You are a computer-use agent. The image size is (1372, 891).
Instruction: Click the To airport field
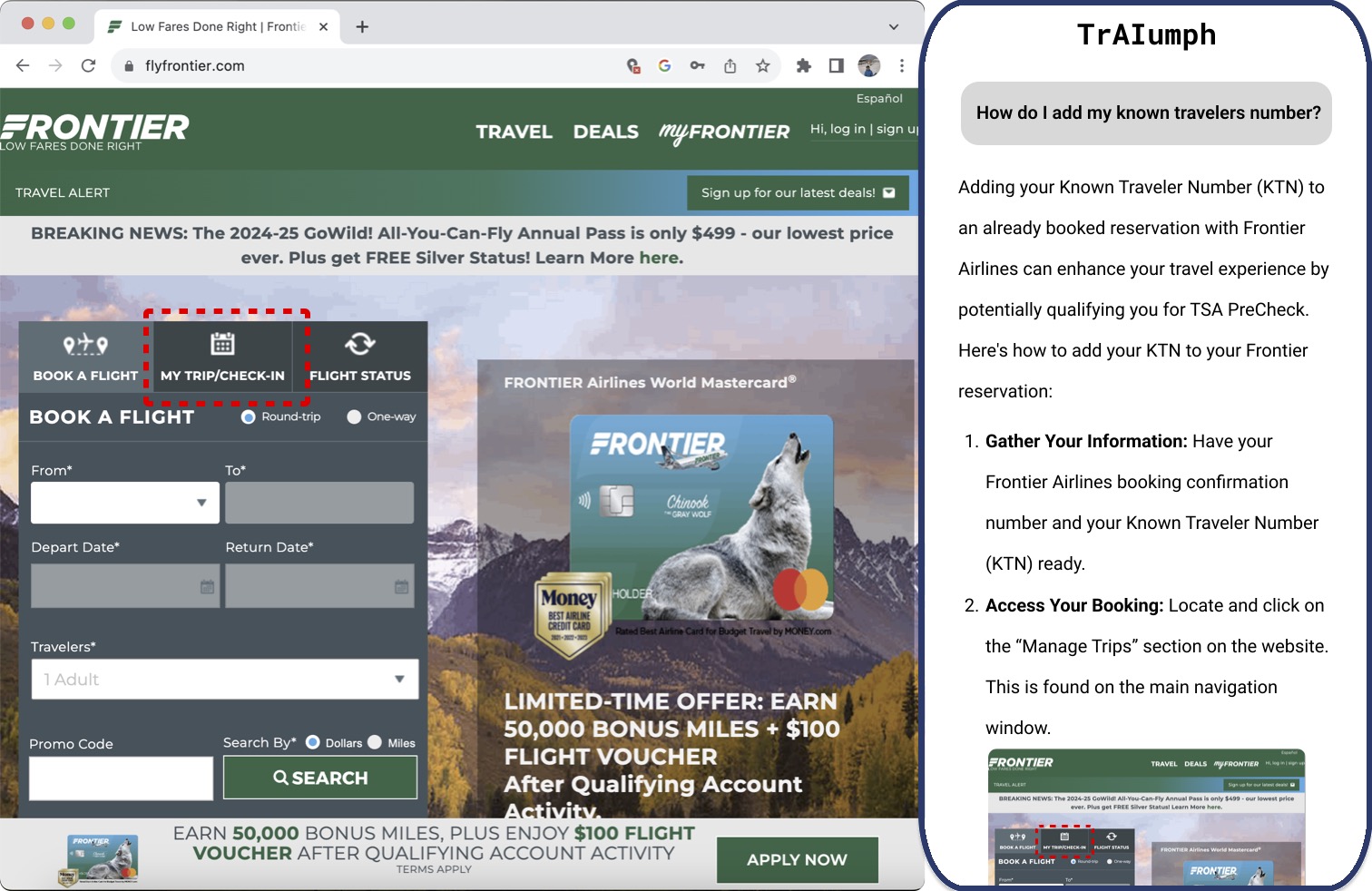(319, 503)
